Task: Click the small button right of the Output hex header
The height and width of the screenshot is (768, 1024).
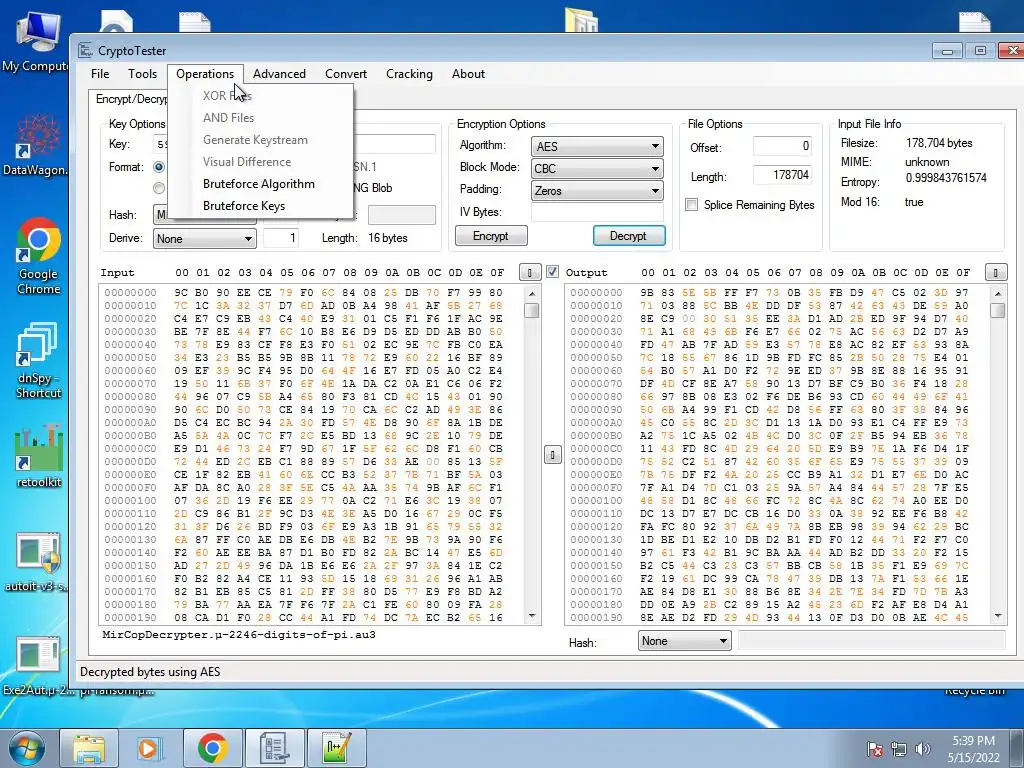Action: click(x=995, y=272)
